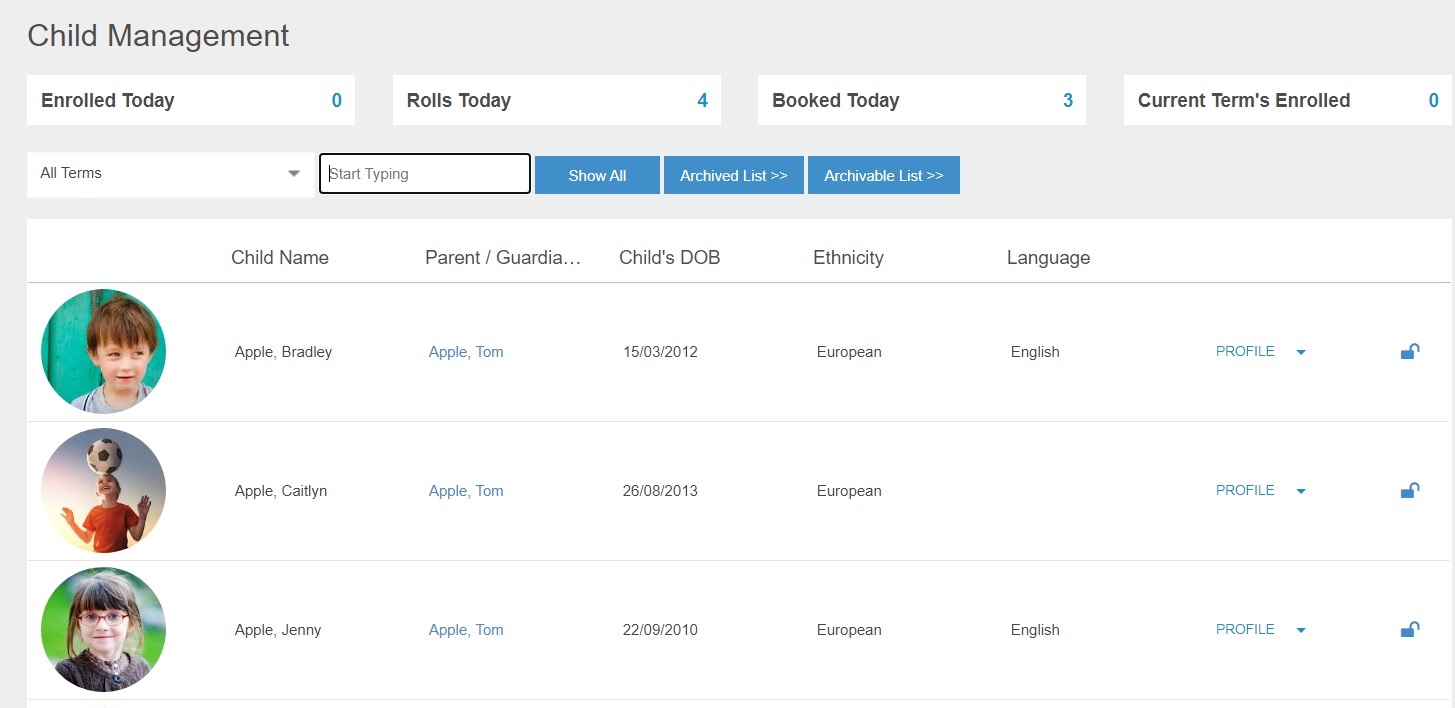Viewport: 1455px width, 708px height.
Task: Click the Booked Today card
Action: click(922, 100)
